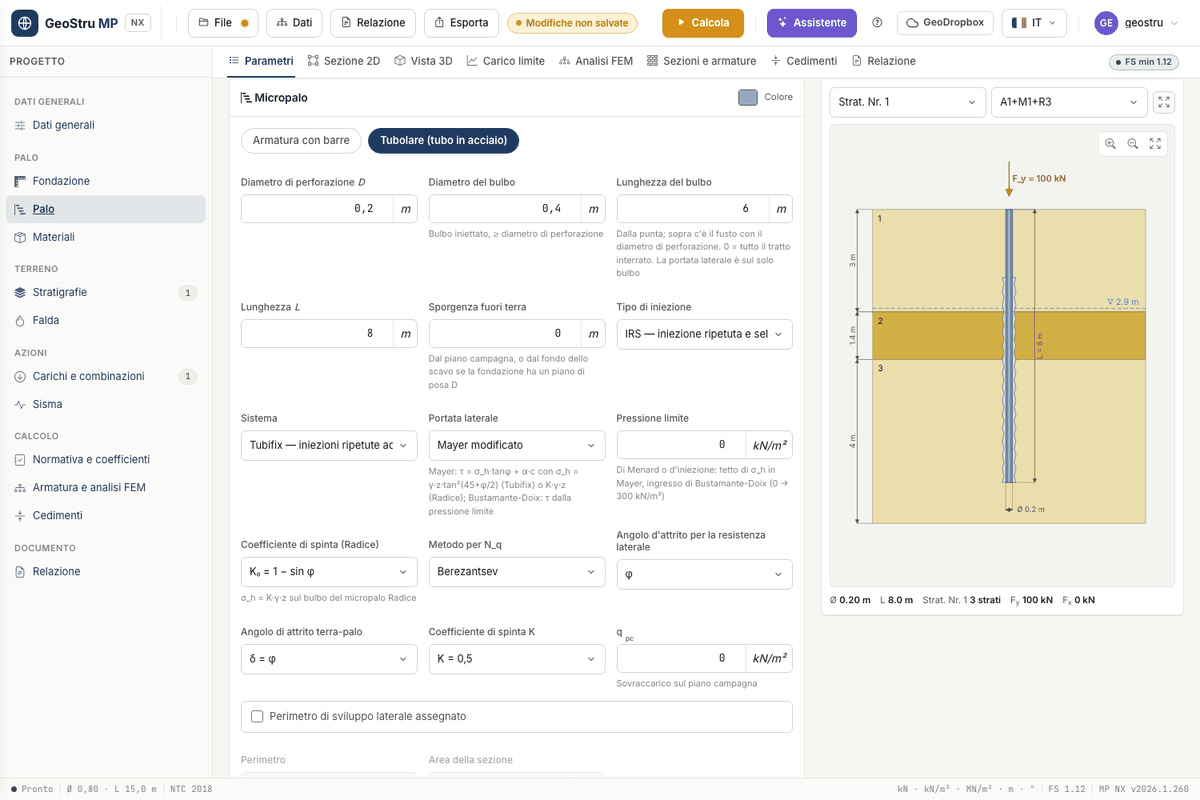This screenshot has height=800, width=1200.
Task: Open the A1+M1+R3 combination dropdown
Action: pos(1069,102)
